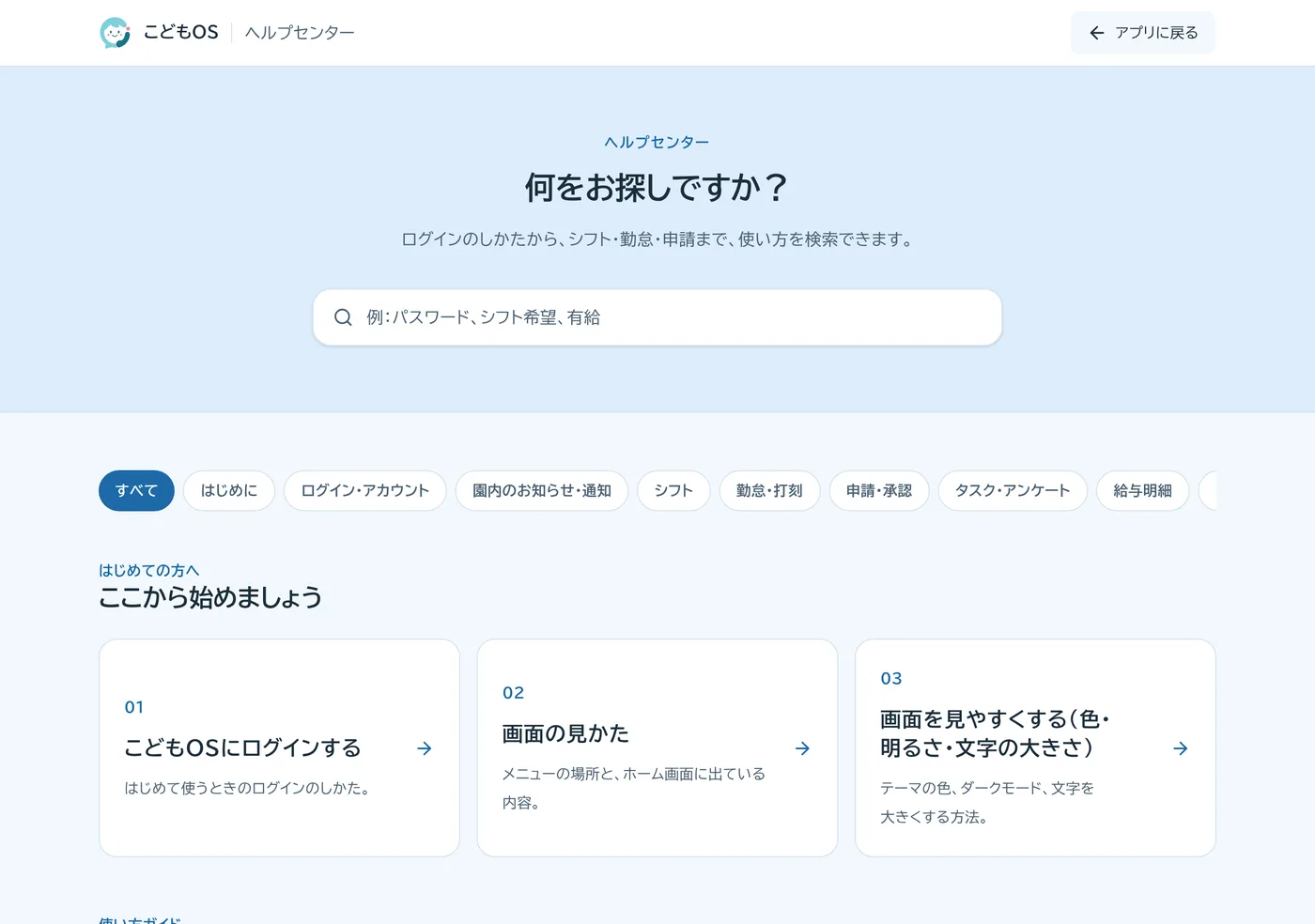Click the ヘルプセンター header label
Screen dimensions: 1315x924
(300, 33)
